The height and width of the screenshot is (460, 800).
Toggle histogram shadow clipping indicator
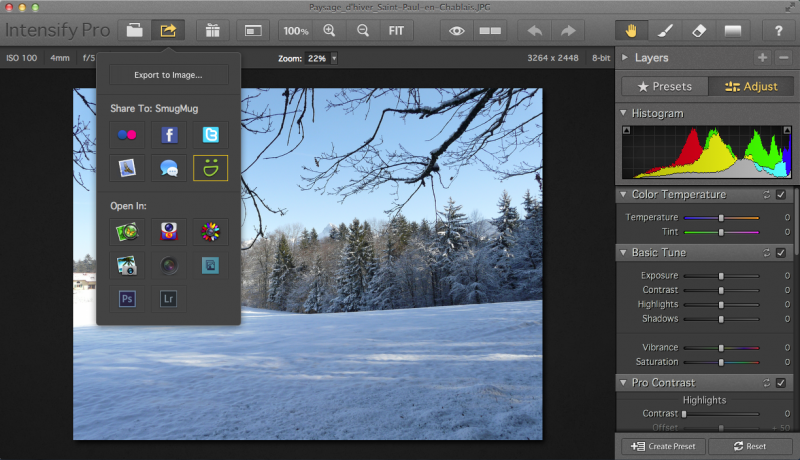pos(626,130)
